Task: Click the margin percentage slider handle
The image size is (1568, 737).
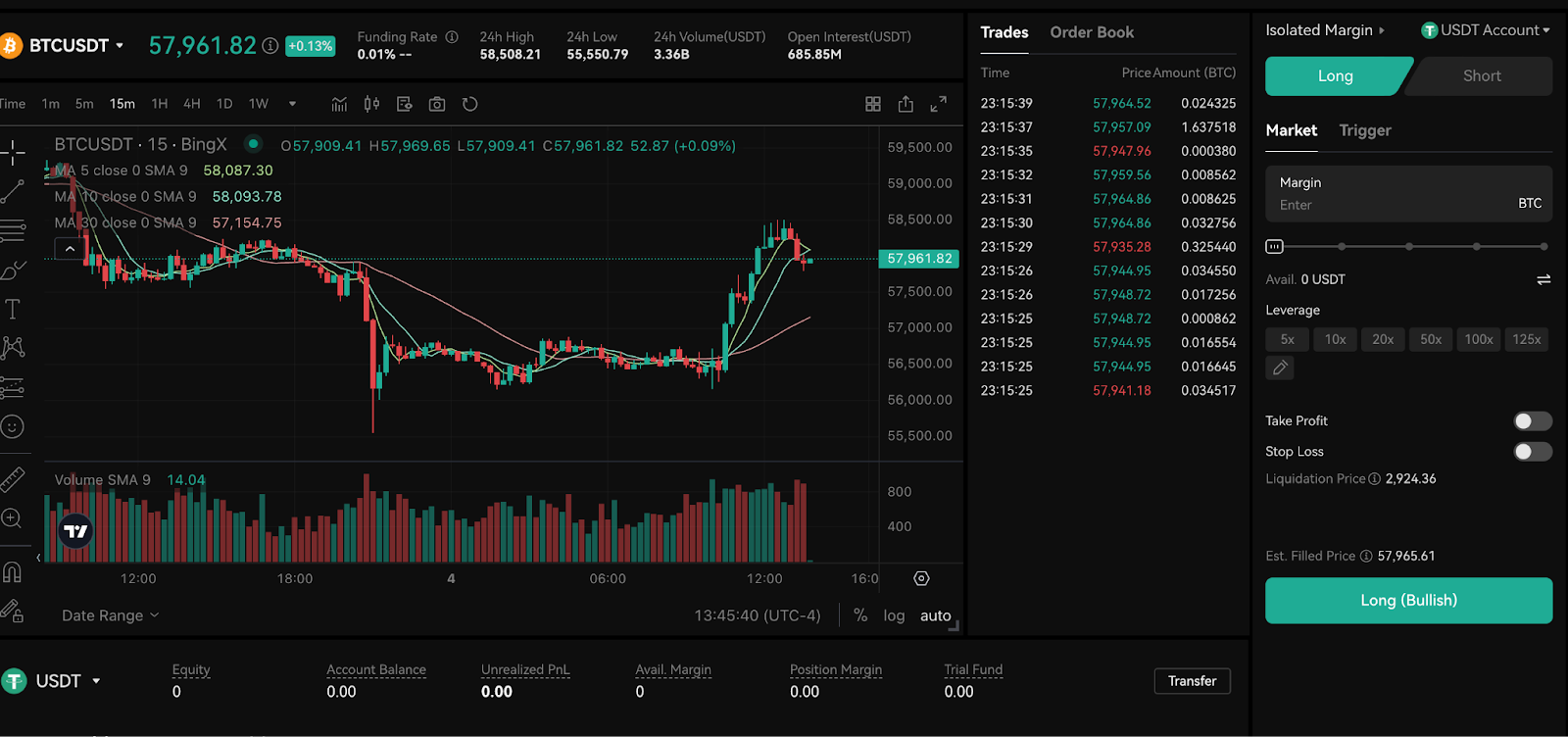Action: pyautogui.click(x=1274, y=247)
